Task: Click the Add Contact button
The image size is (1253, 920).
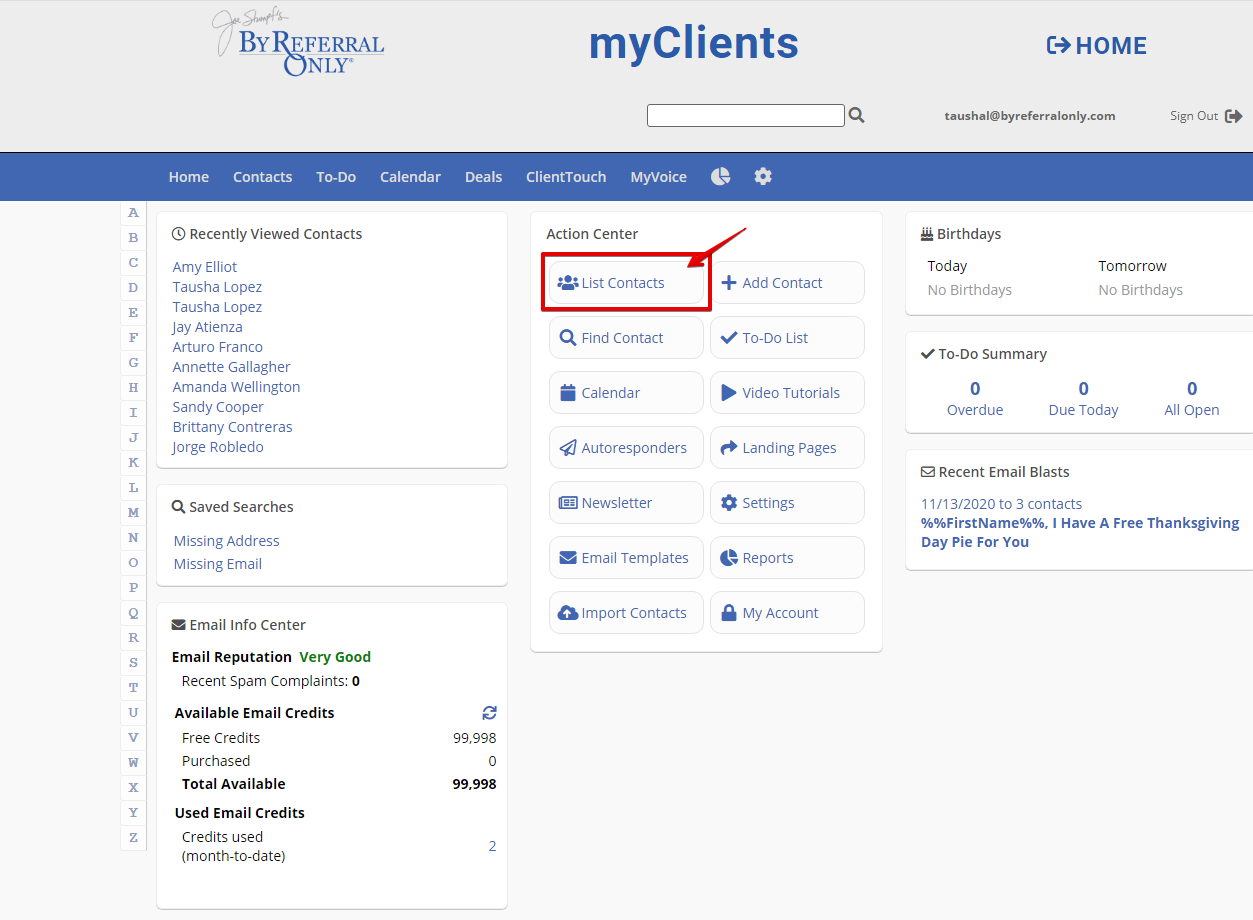Action: 787,283
